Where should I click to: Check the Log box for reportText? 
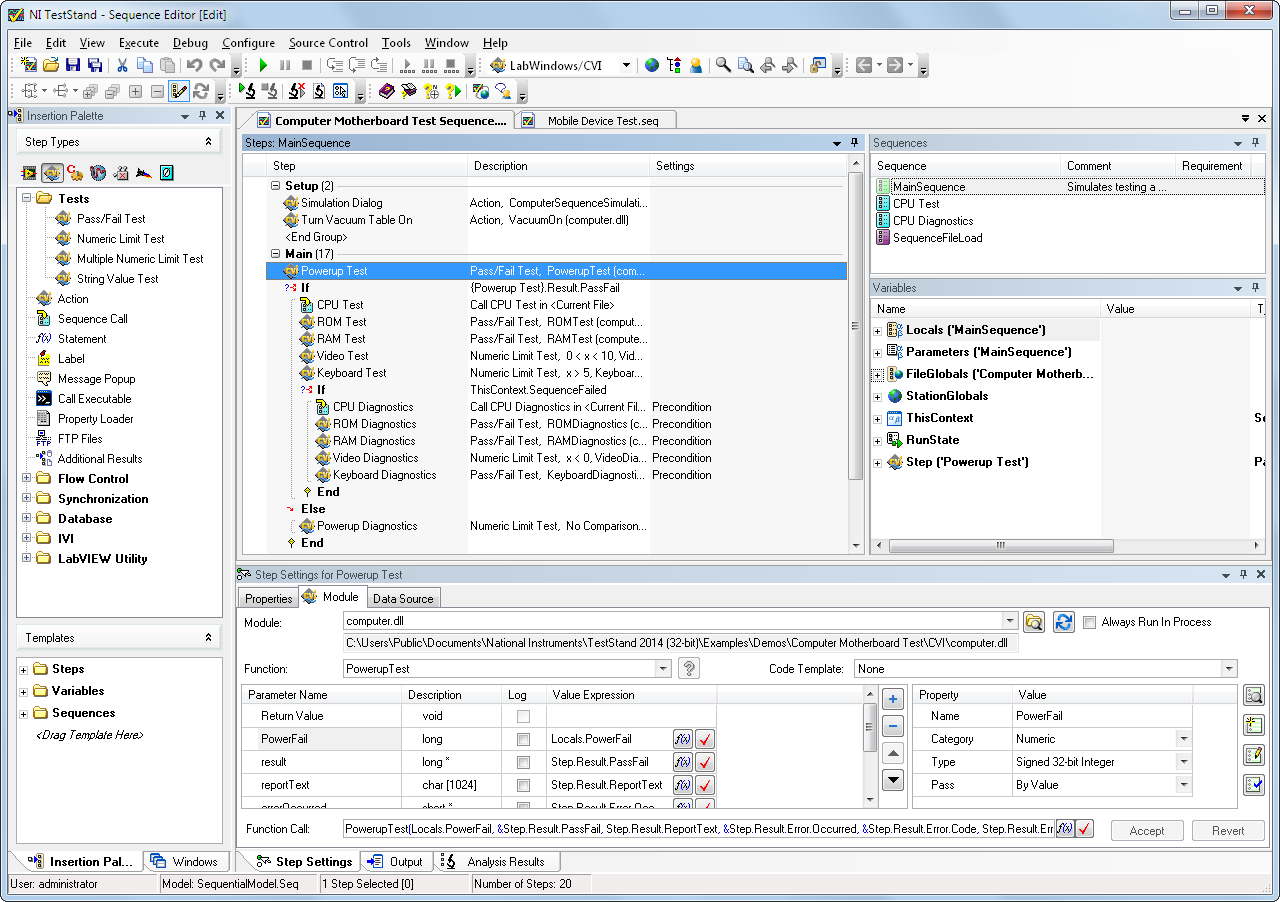523,785
